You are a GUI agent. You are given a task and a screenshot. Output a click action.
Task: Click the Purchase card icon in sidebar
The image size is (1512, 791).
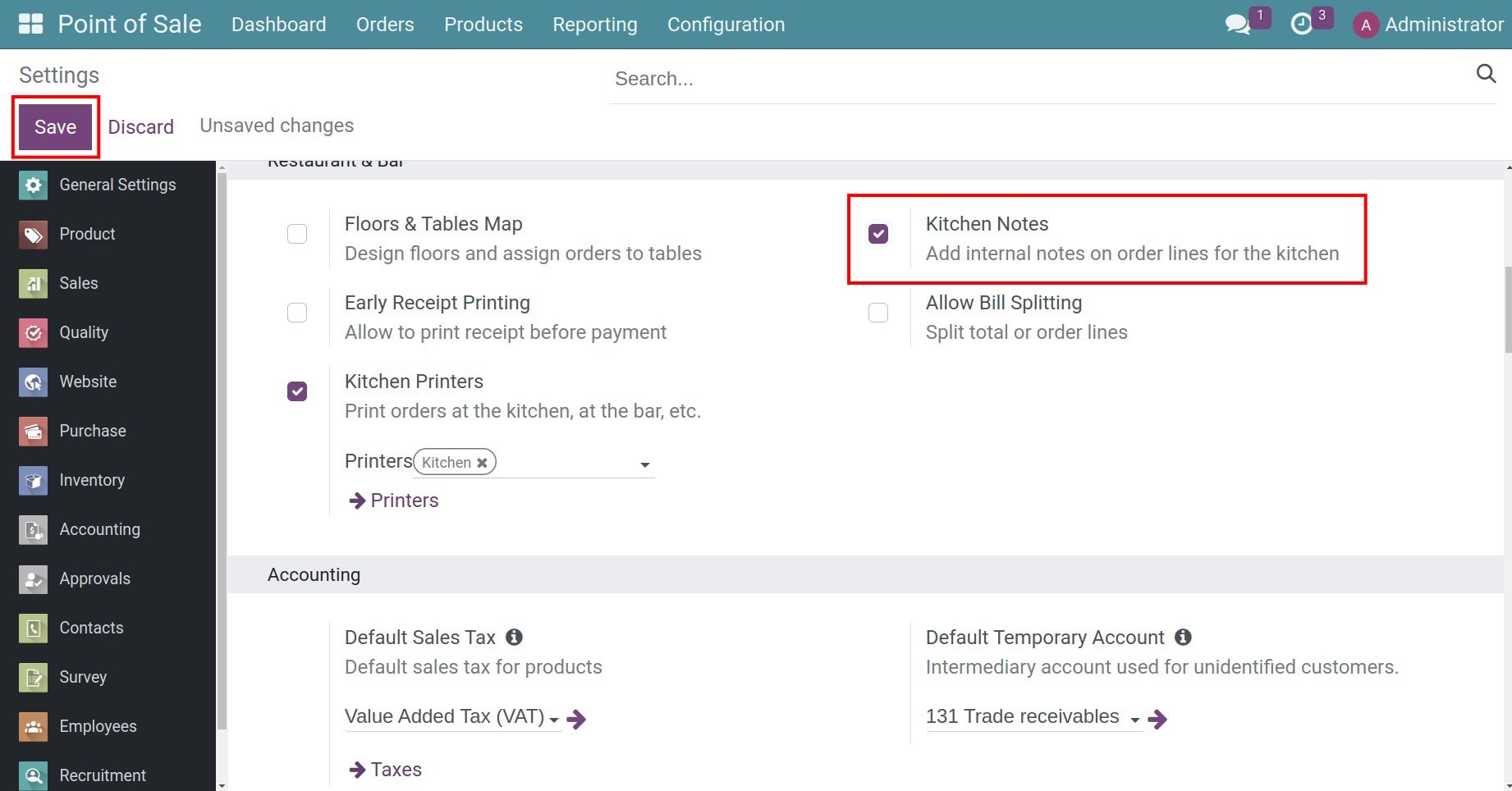tap(33, 431)
